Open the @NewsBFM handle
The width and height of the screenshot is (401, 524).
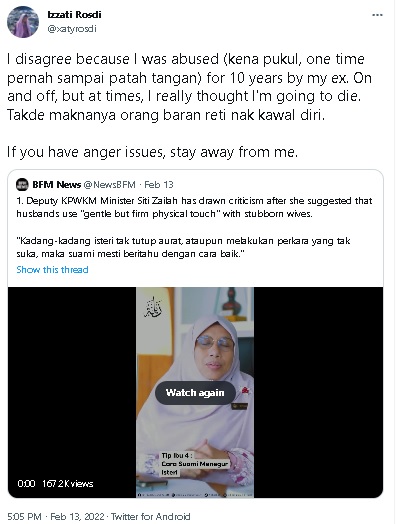pos(110,184)
